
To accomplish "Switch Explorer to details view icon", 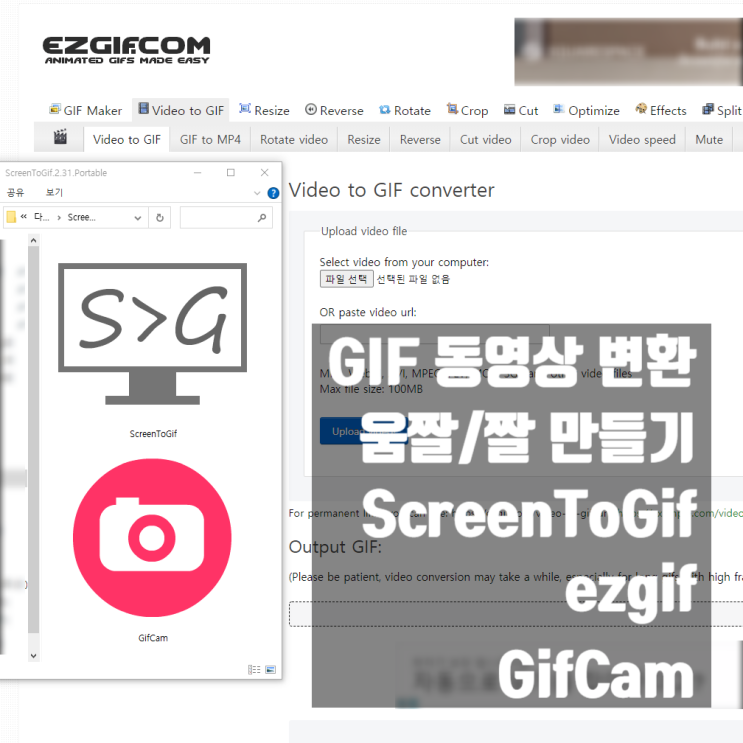I will (x=254, y=669).
